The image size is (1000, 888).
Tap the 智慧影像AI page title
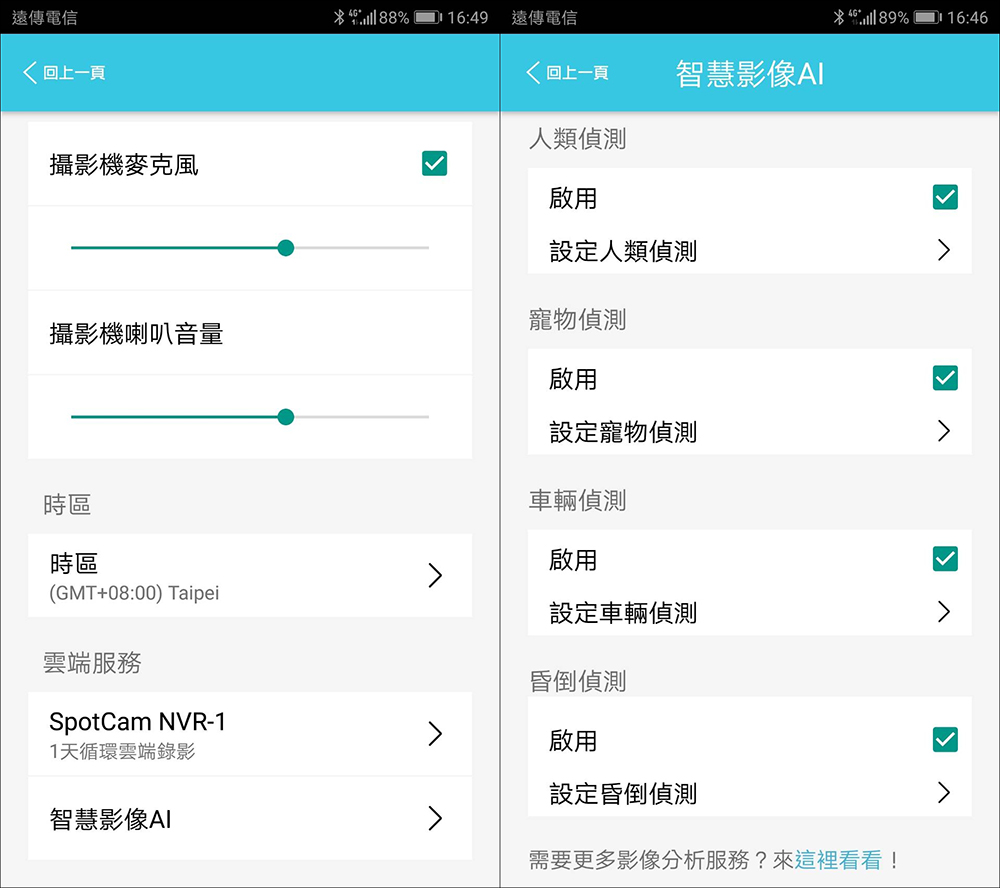pyautogui.click(x=750, y=73)
